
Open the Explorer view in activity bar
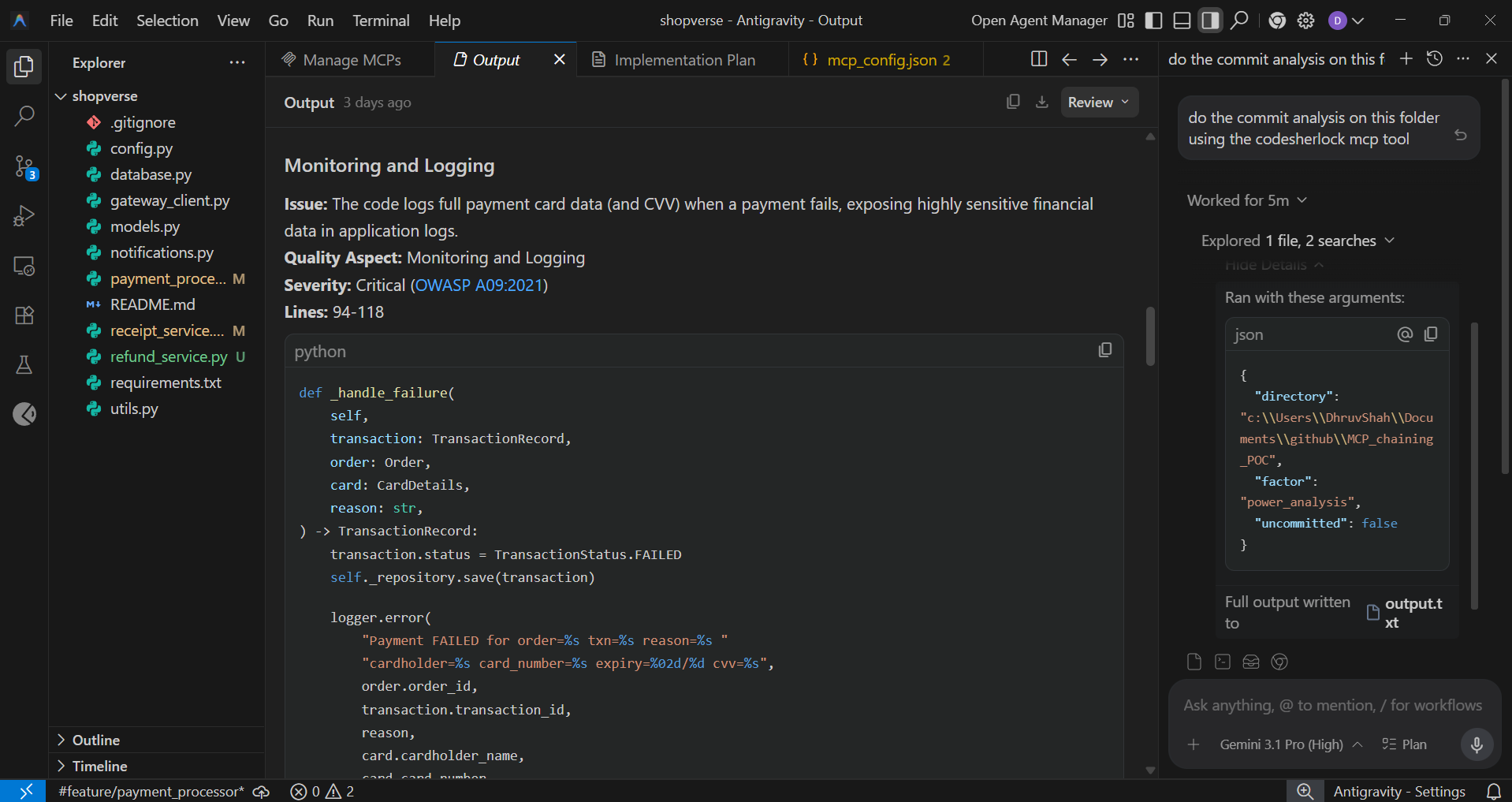click(24, 67)
